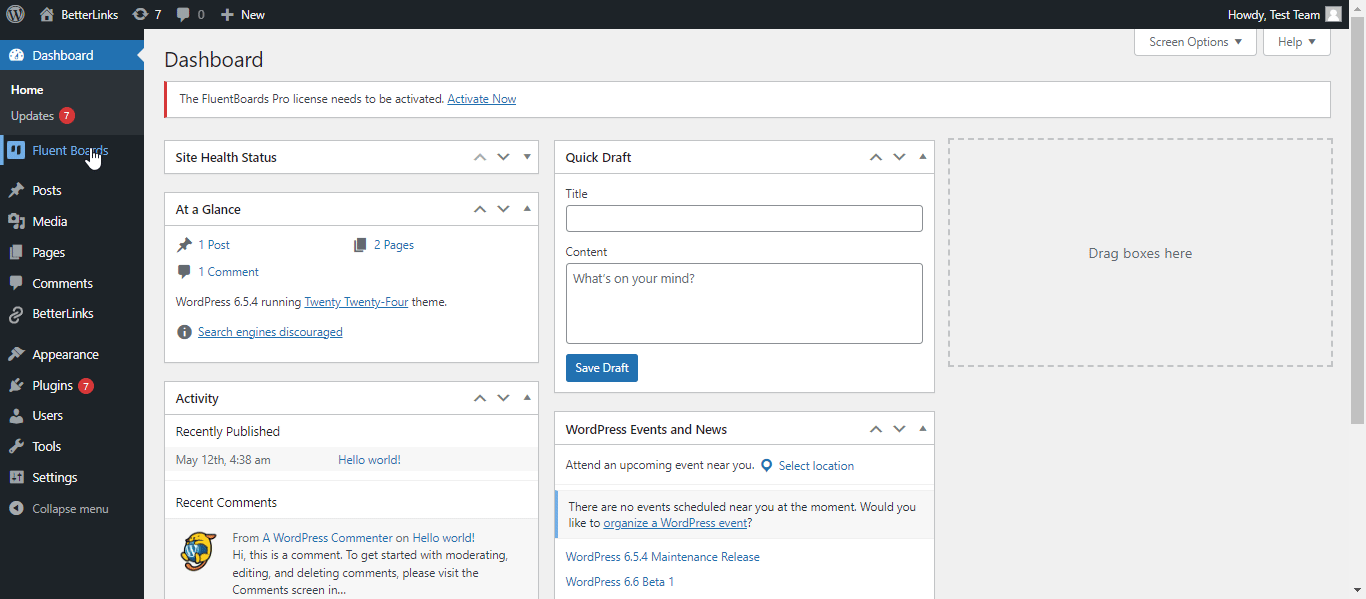Click the BetterLinks chain-link sidebar icon
This screenshot has height=599, width=1366.
tap(17, 313)
